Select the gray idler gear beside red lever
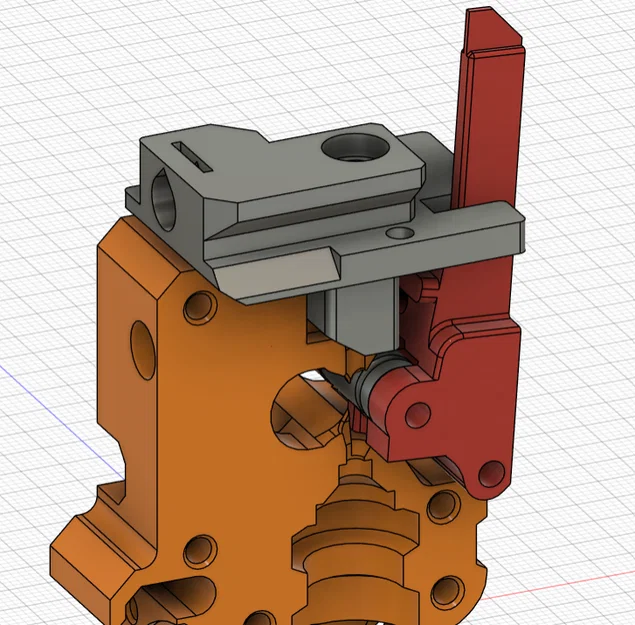The height and width of the screenshot is (625, 635). tap(369, 383)
